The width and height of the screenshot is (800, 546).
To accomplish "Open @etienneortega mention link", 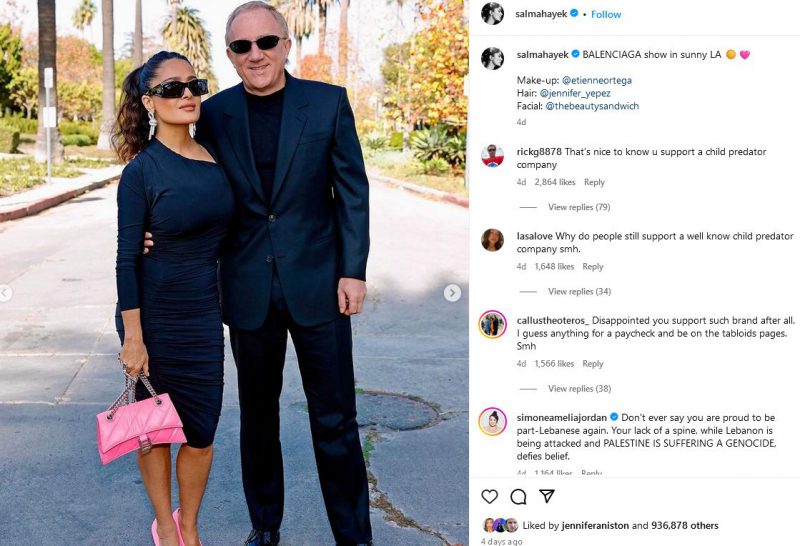I will click(597, 80).
